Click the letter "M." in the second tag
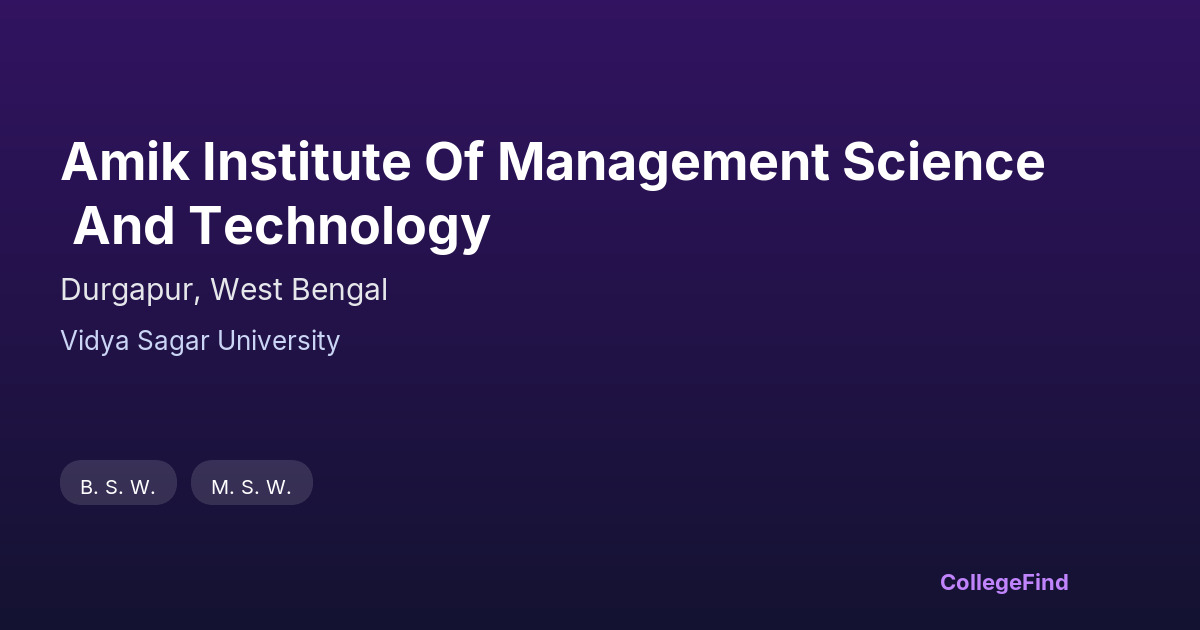This screenshot has width=1200, height=630. point(221,487)
